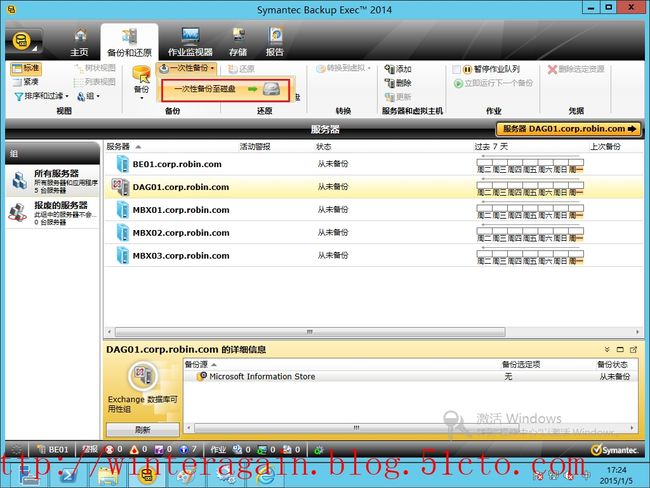
Task: Click the BE01.corp.robin.com server icon
Action: pyautogui.click(x=123, y=164)
